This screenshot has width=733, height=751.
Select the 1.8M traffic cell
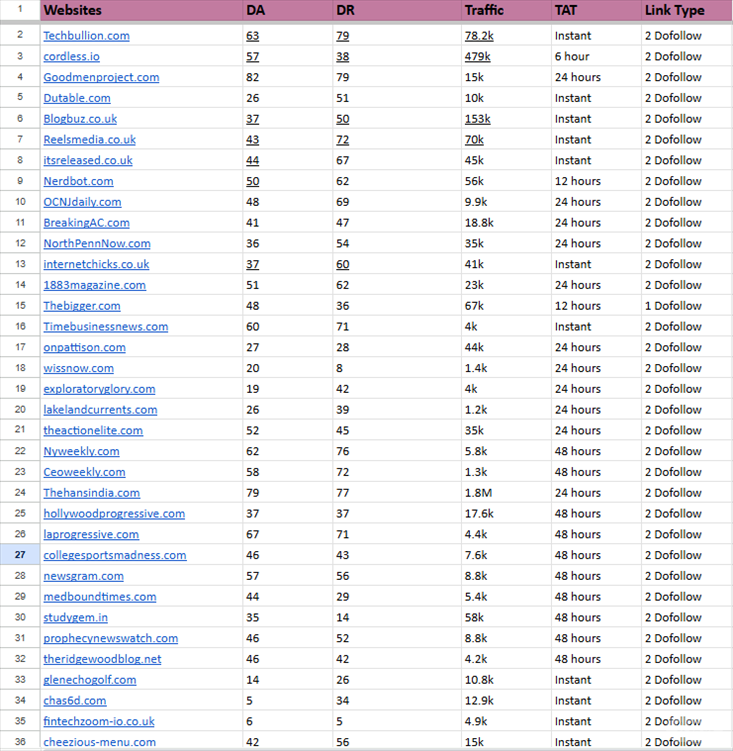tap(506, 493)
